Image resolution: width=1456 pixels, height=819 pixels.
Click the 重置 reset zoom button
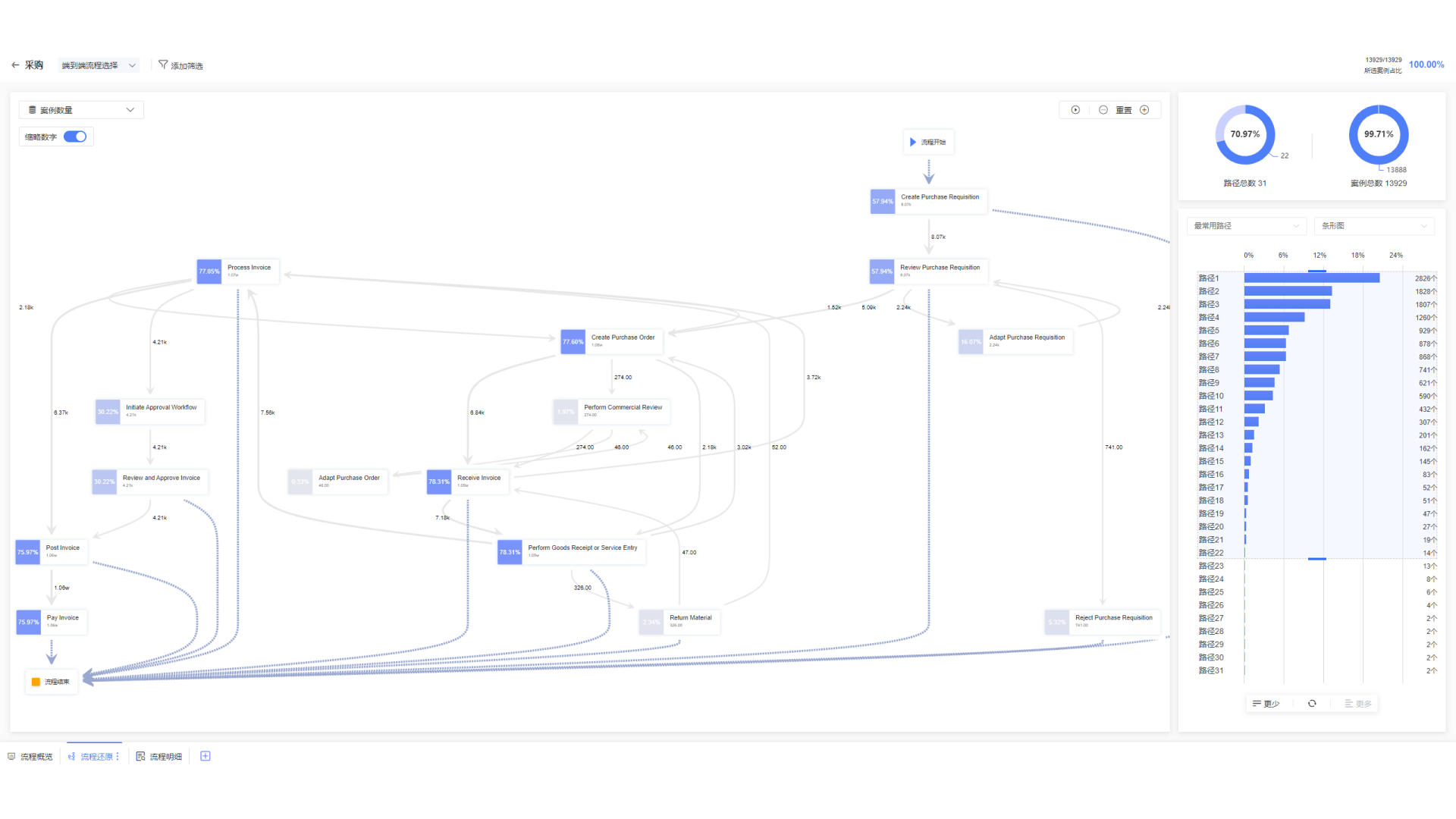[x=1124, y=110]
